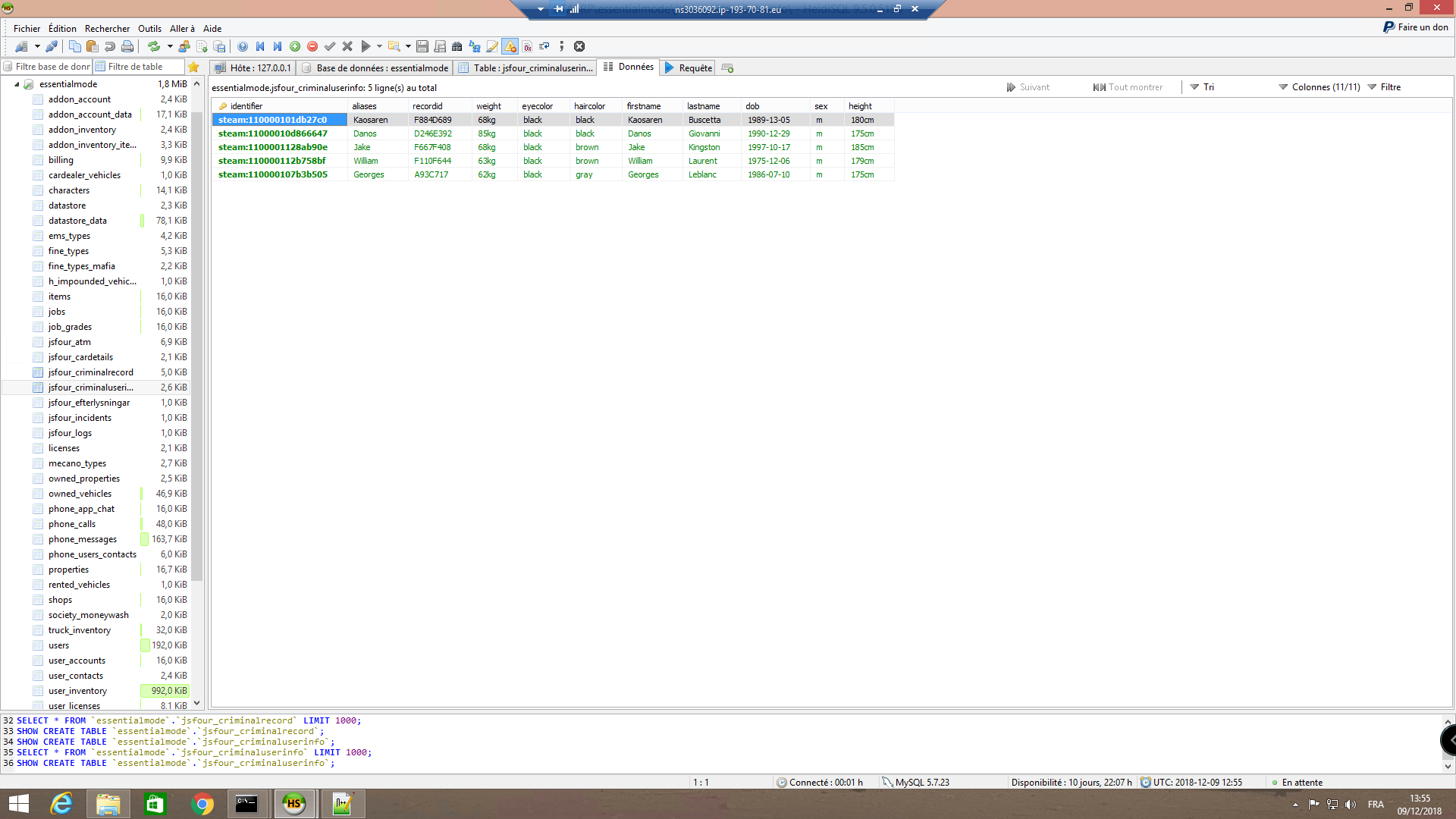Collapse the essentialmode database tree node
The width and height of the screenshot is (1456, 819).
pos(17,83)
